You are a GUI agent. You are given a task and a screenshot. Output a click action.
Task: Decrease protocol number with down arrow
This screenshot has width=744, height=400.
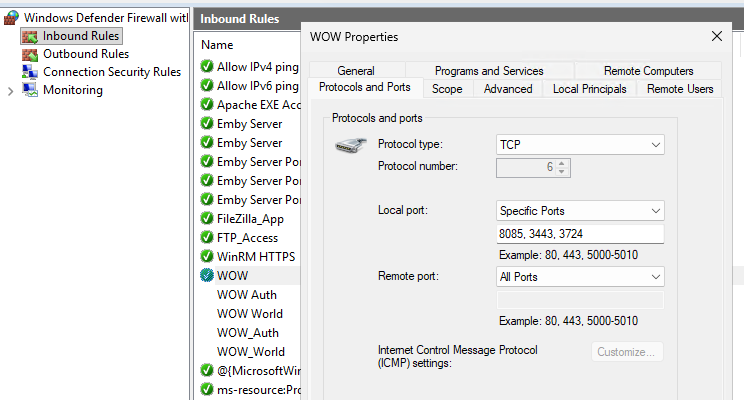562,171
